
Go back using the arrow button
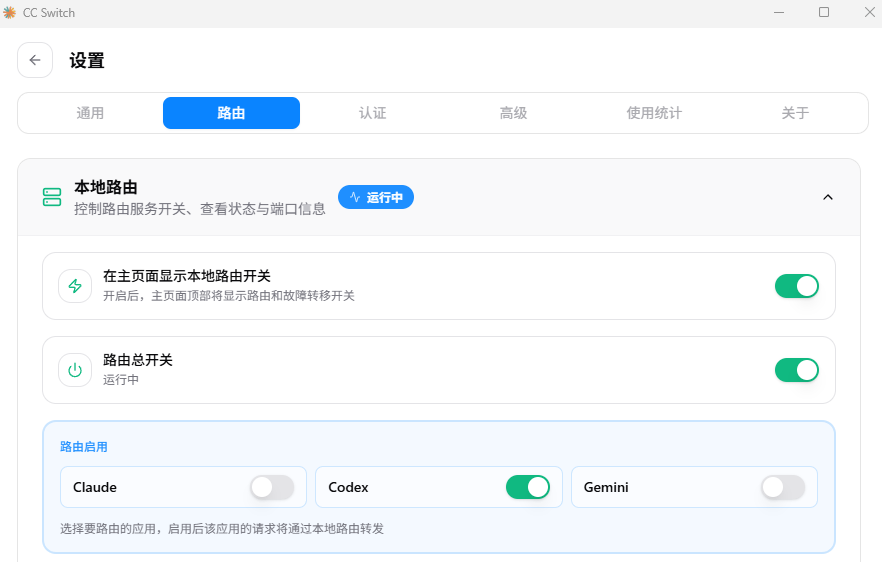pyautogui.click(x=35, y=60)
